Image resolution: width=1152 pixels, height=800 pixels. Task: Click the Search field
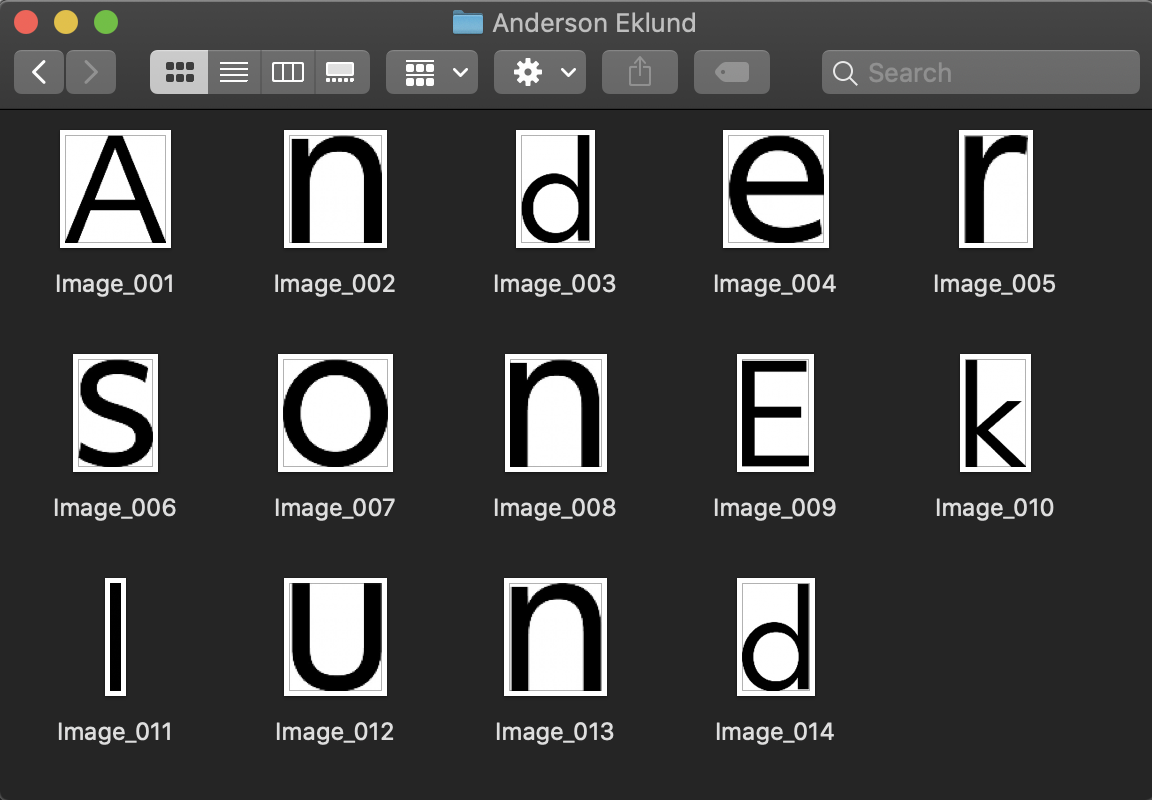980,72
